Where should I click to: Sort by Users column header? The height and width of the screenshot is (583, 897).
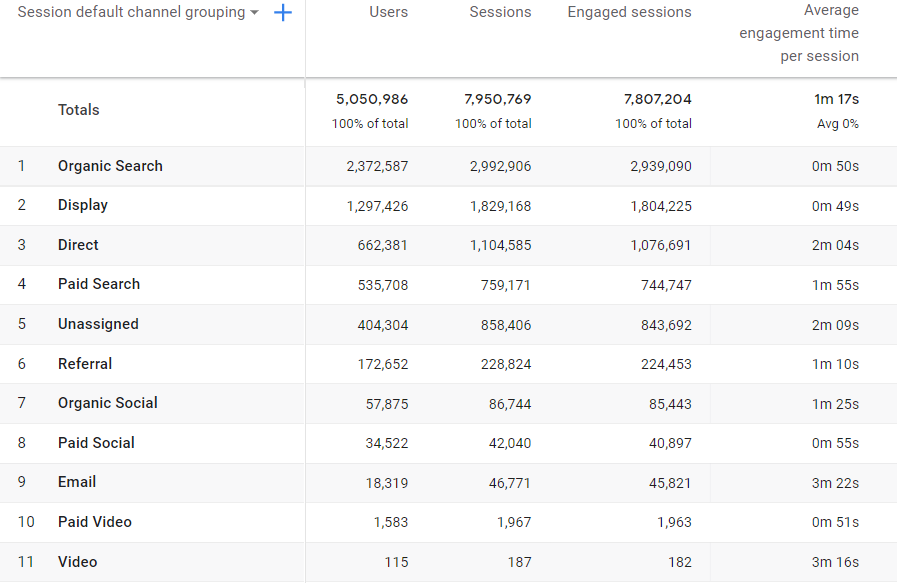tap(387, 13)
